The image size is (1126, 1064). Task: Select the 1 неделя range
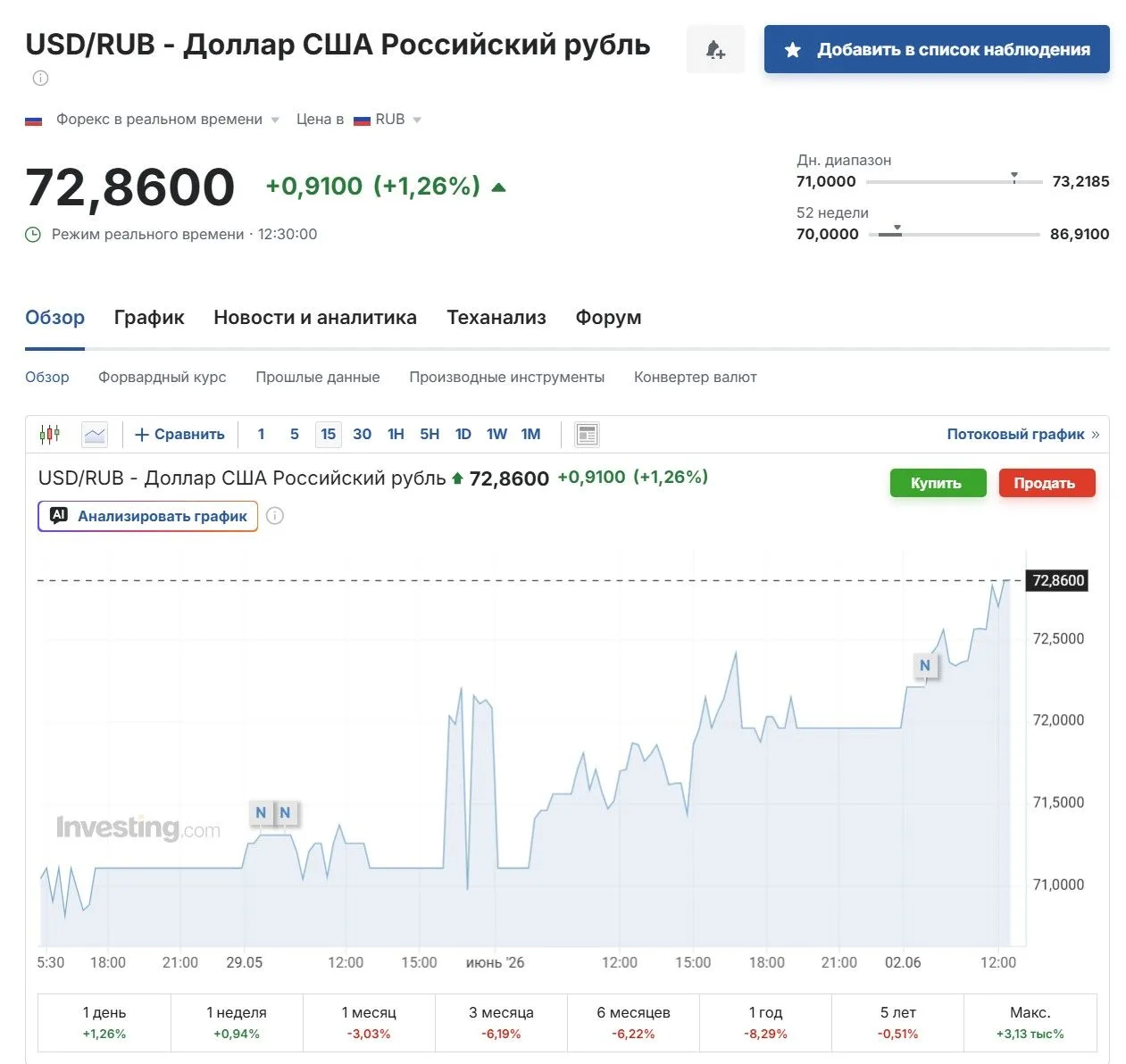tap(237, 1023)
